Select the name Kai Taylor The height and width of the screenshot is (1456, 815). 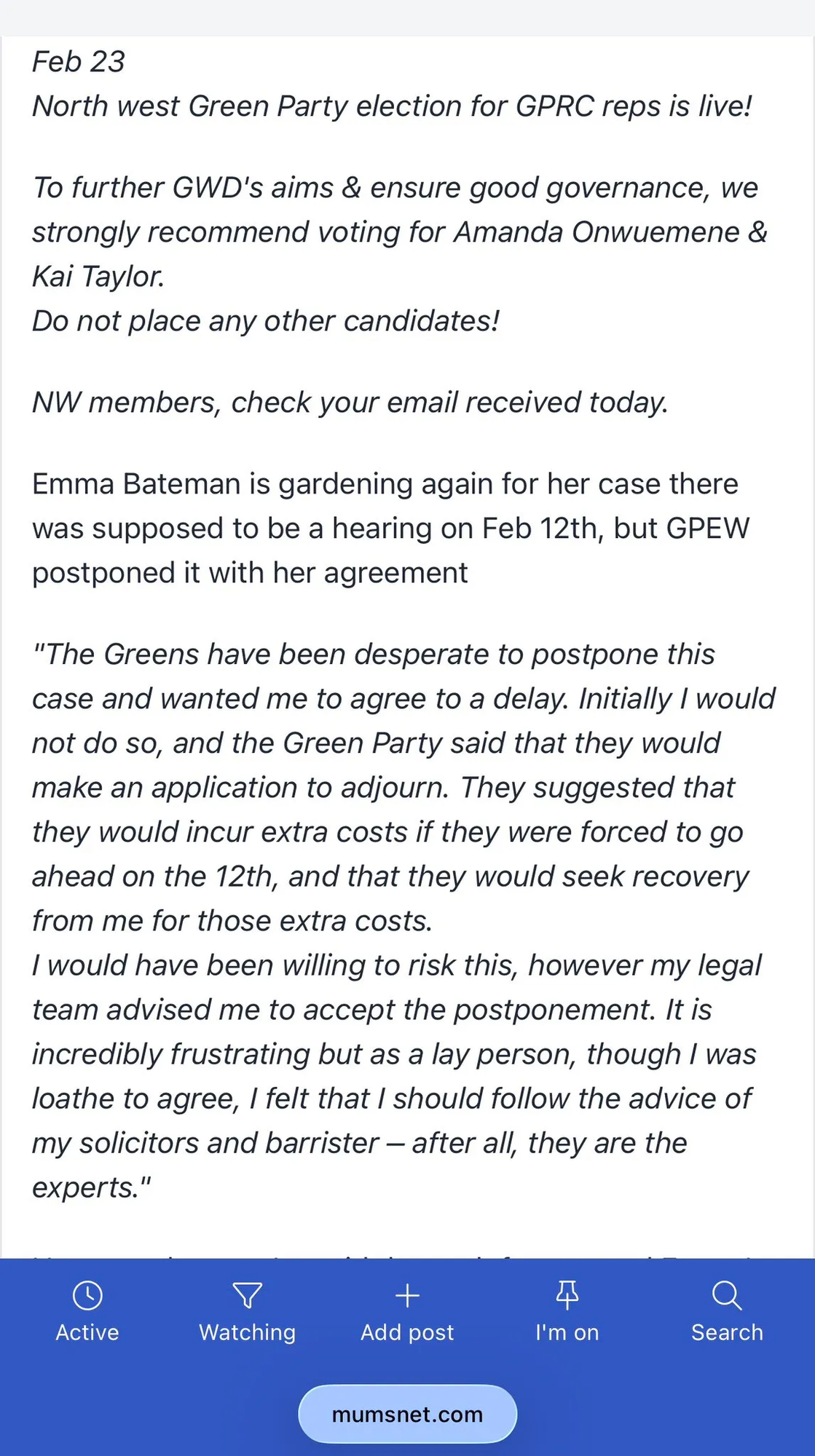click(x=98, y=277)
